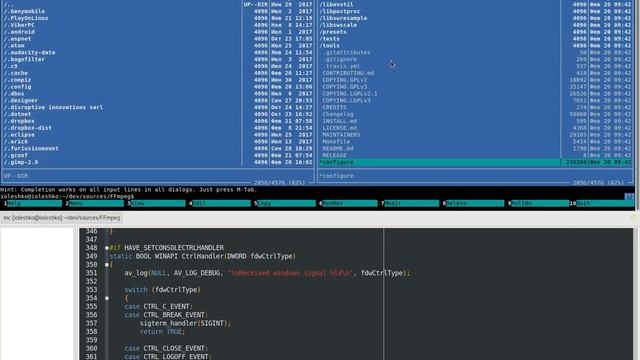Select .gitattributes file in right panel
The image size is (640, 360).
pyautogui.click(x=347, y=53)
